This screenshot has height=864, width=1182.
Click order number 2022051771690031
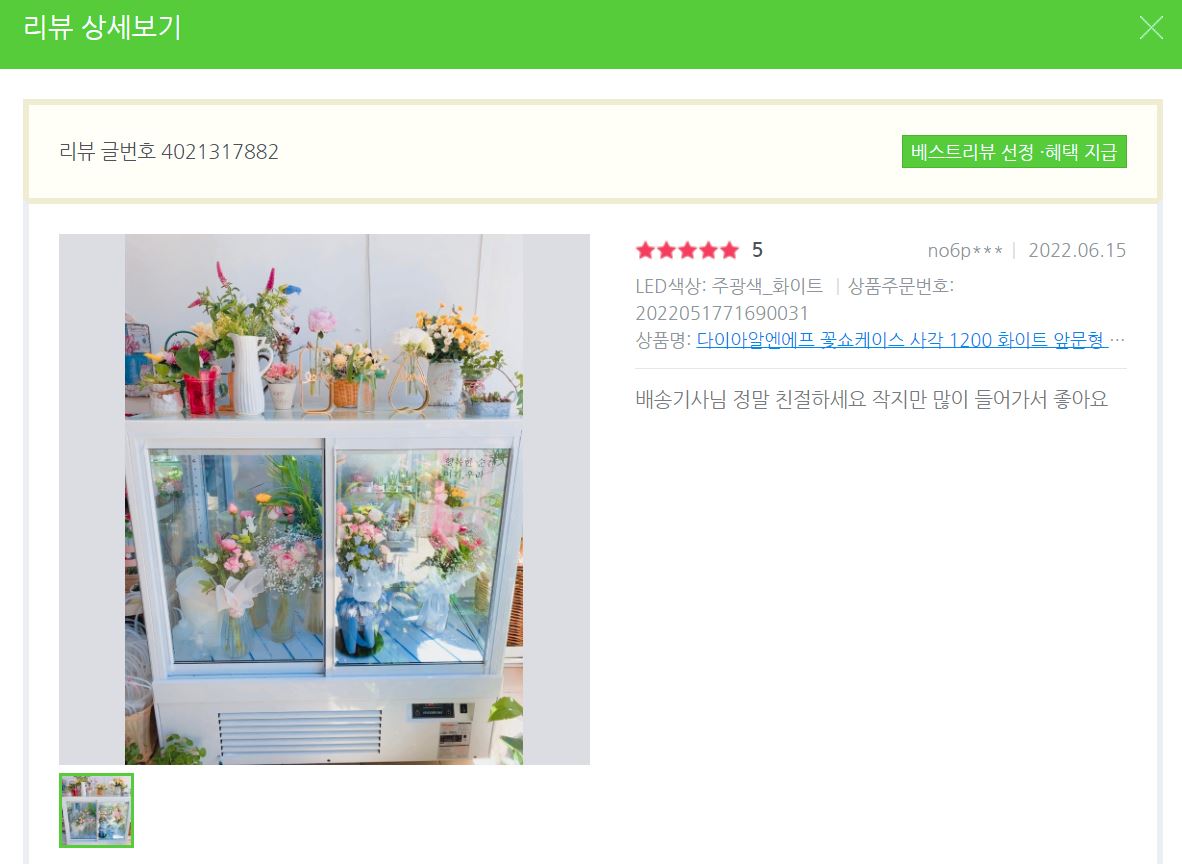[722, 313]
